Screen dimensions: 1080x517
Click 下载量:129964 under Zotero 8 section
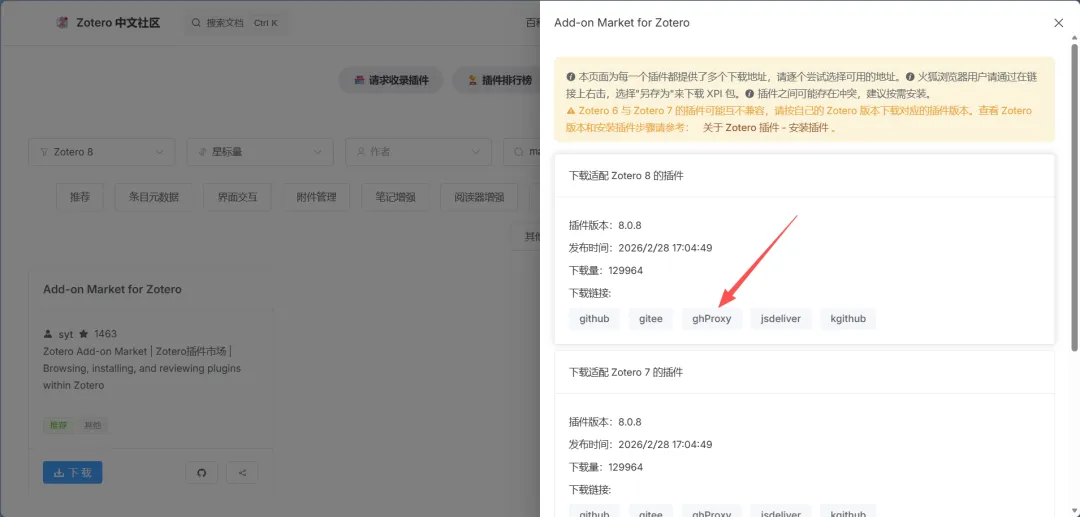point(606,271)
